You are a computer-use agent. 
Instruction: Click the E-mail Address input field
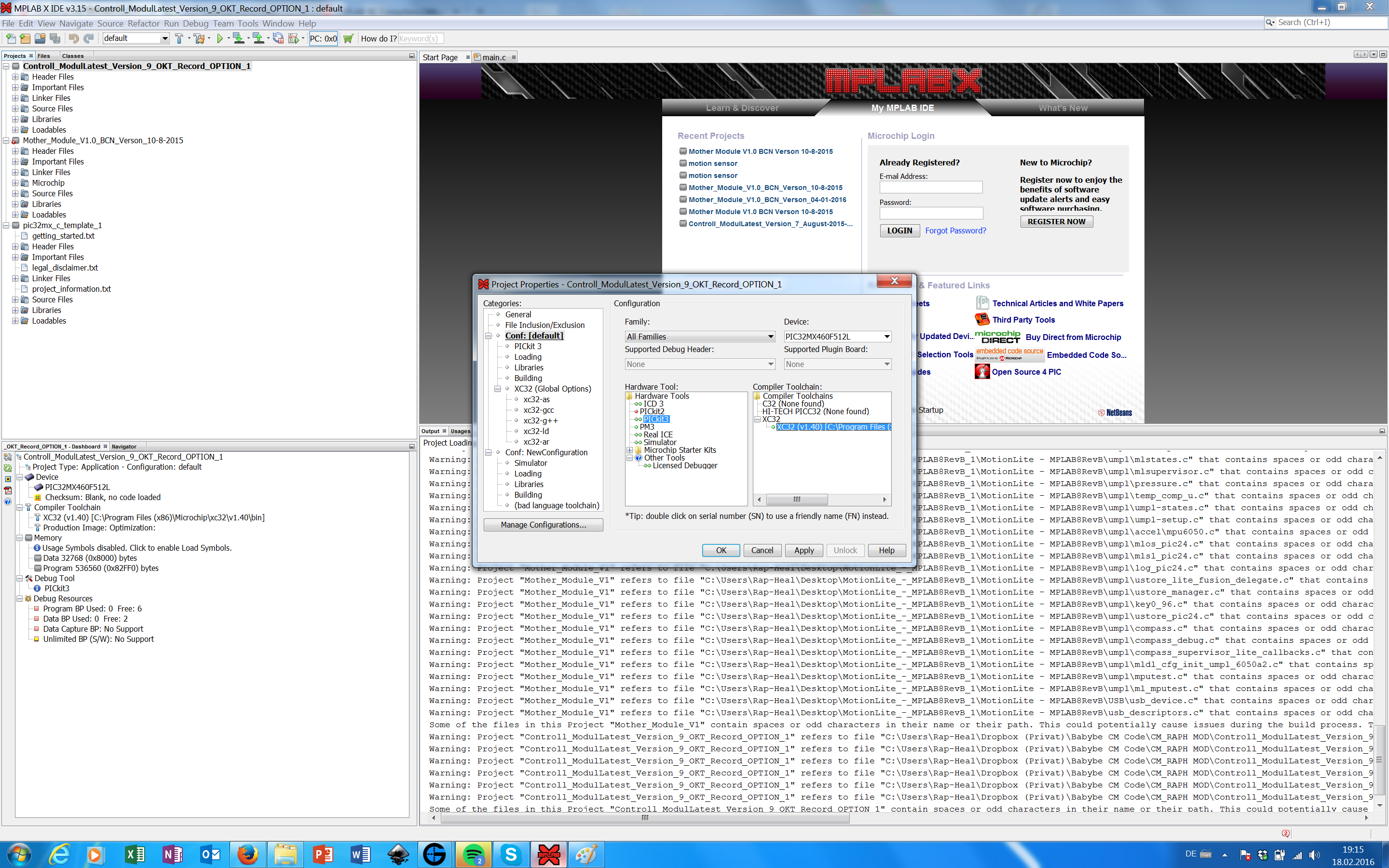[x=930, y=187]
